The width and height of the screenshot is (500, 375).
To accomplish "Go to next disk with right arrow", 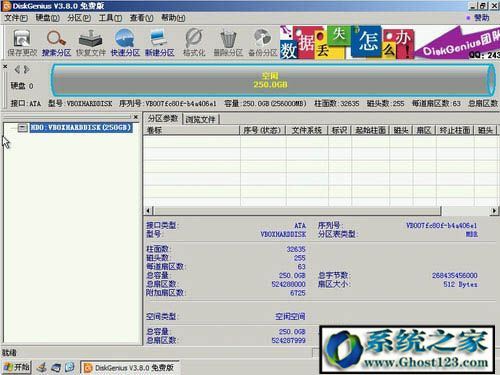I will (27, 69).
